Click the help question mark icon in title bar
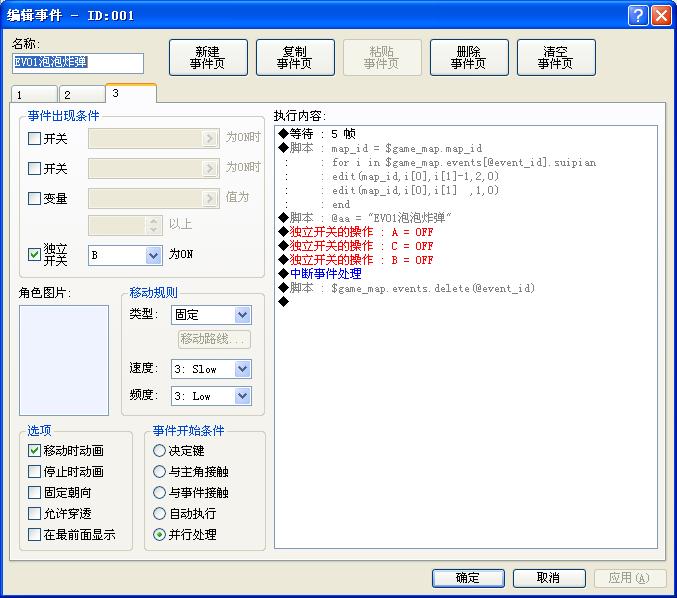 (638, 16)
